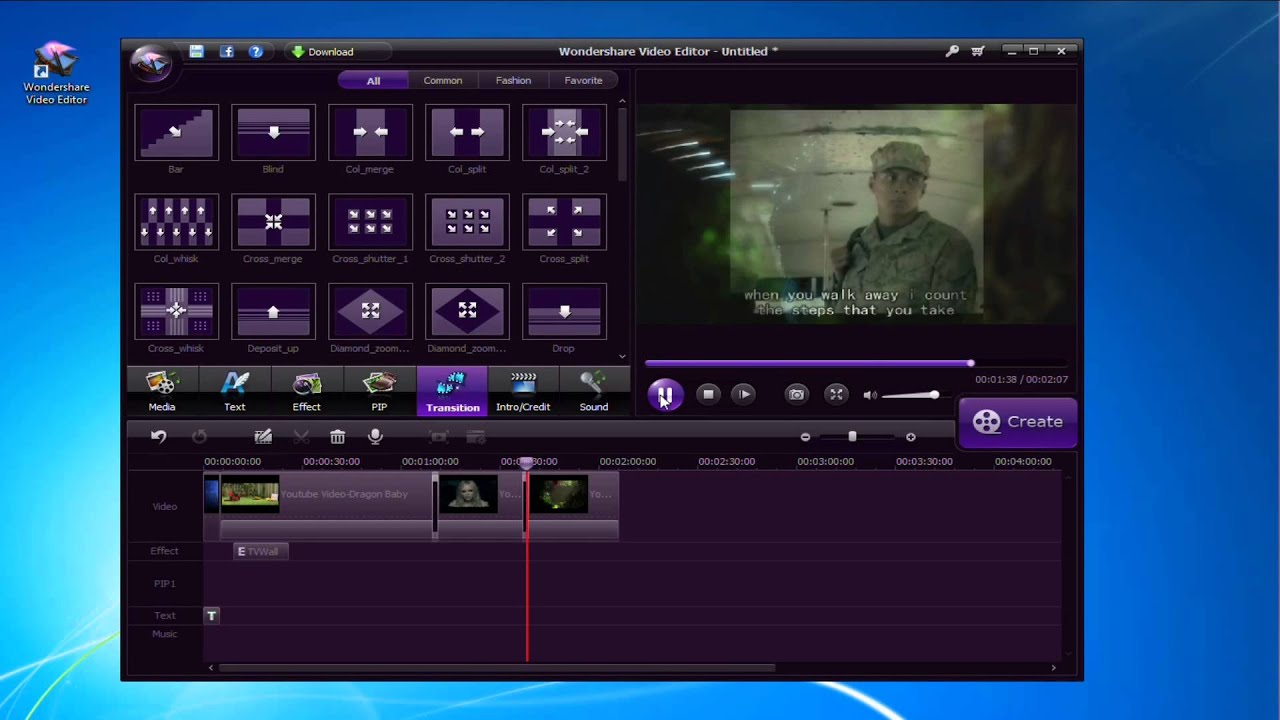Click the Wondershare logo menu button

[151, 65]
